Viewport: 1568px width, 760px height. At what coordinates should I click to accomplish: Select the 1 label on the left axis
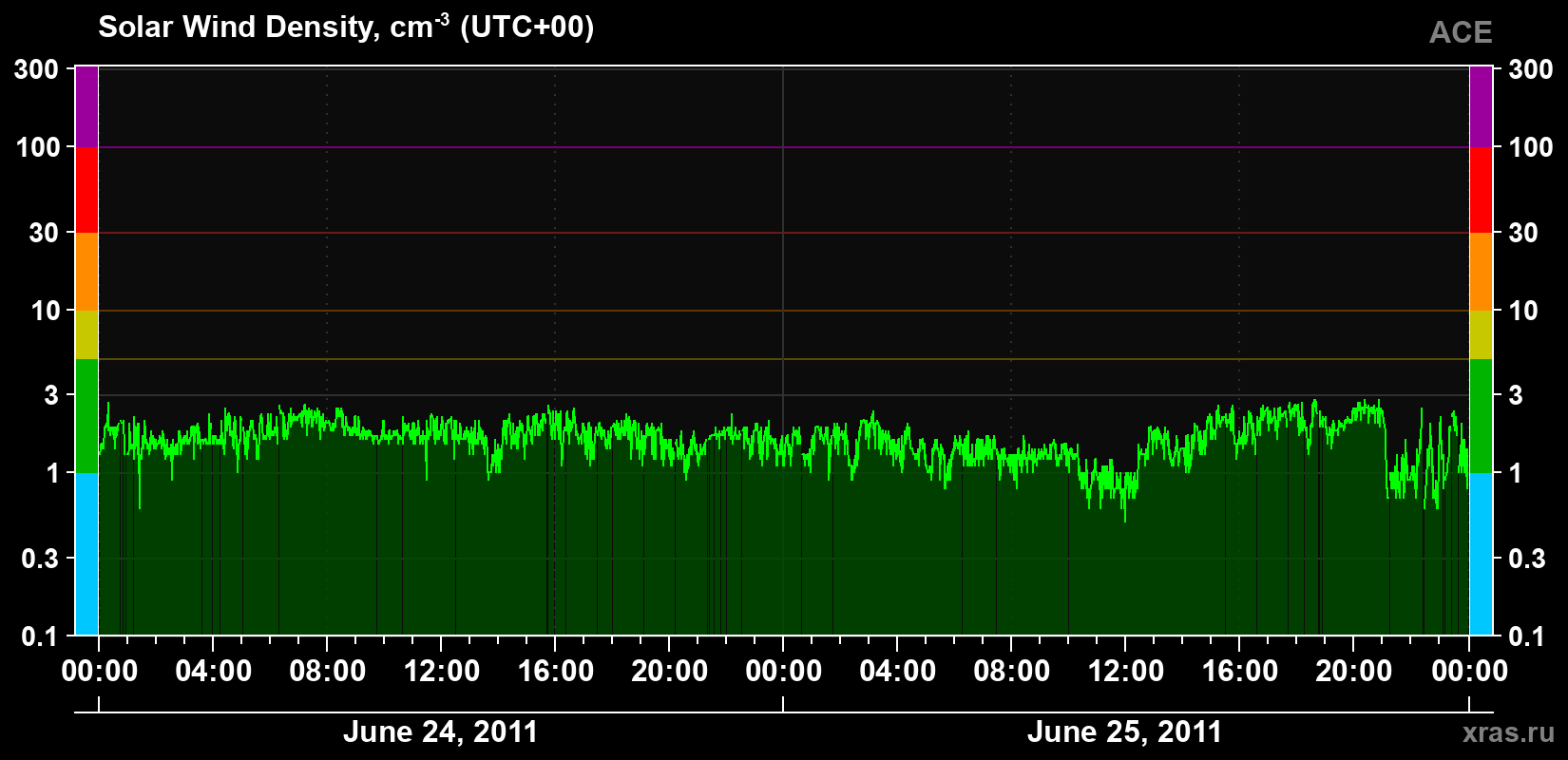point(52,473)
